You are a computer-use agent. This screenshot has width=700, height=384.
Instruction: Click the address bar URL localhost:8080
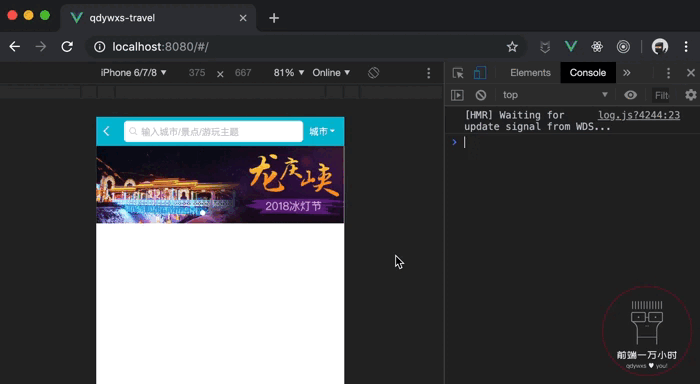[x=160, y=47]
